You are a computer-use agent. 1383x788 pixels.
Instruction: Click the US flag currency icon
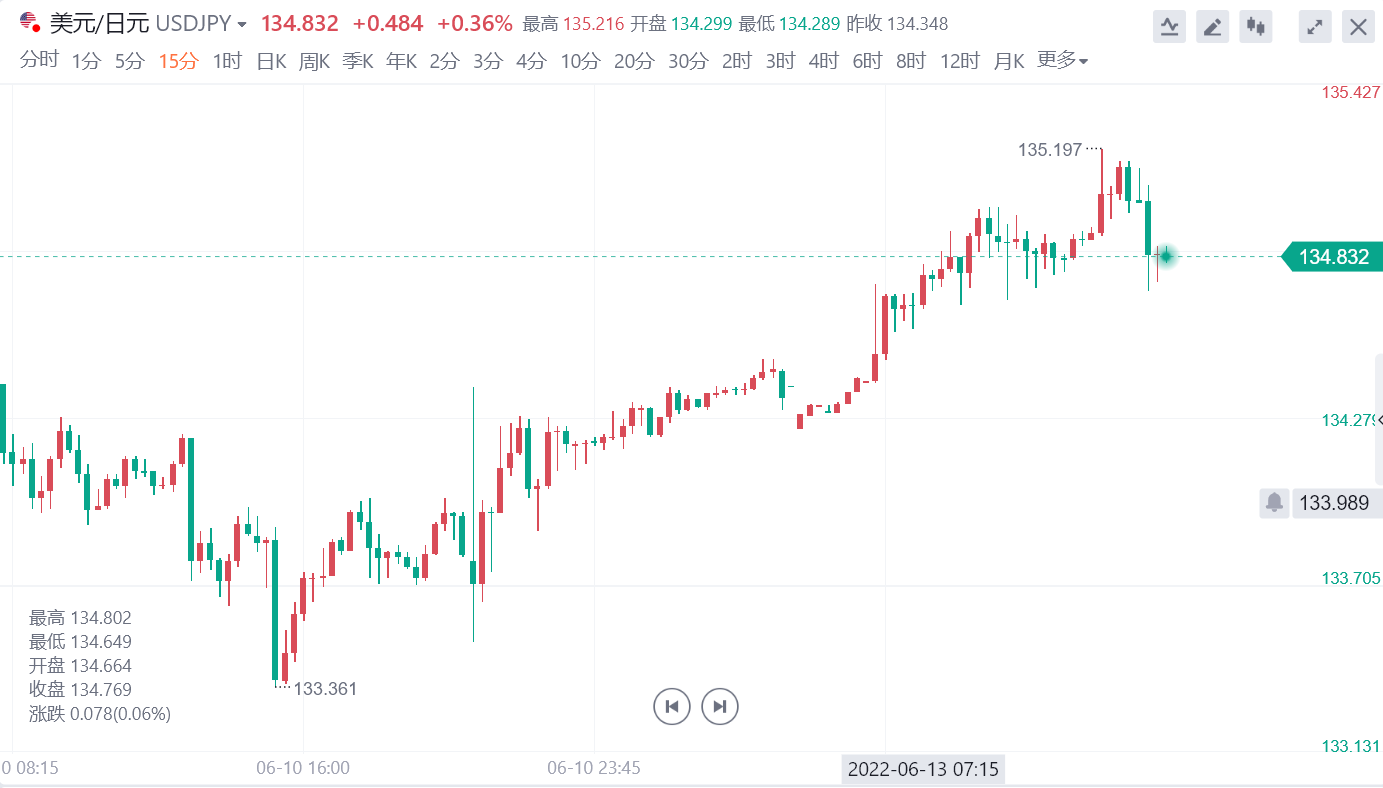(x=30, y=21)
